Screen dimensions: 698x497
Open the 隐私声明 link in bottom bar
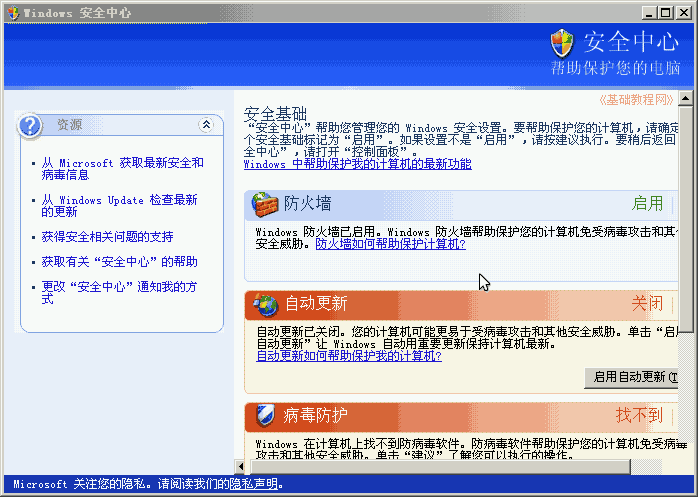click(x=254, y=484)
